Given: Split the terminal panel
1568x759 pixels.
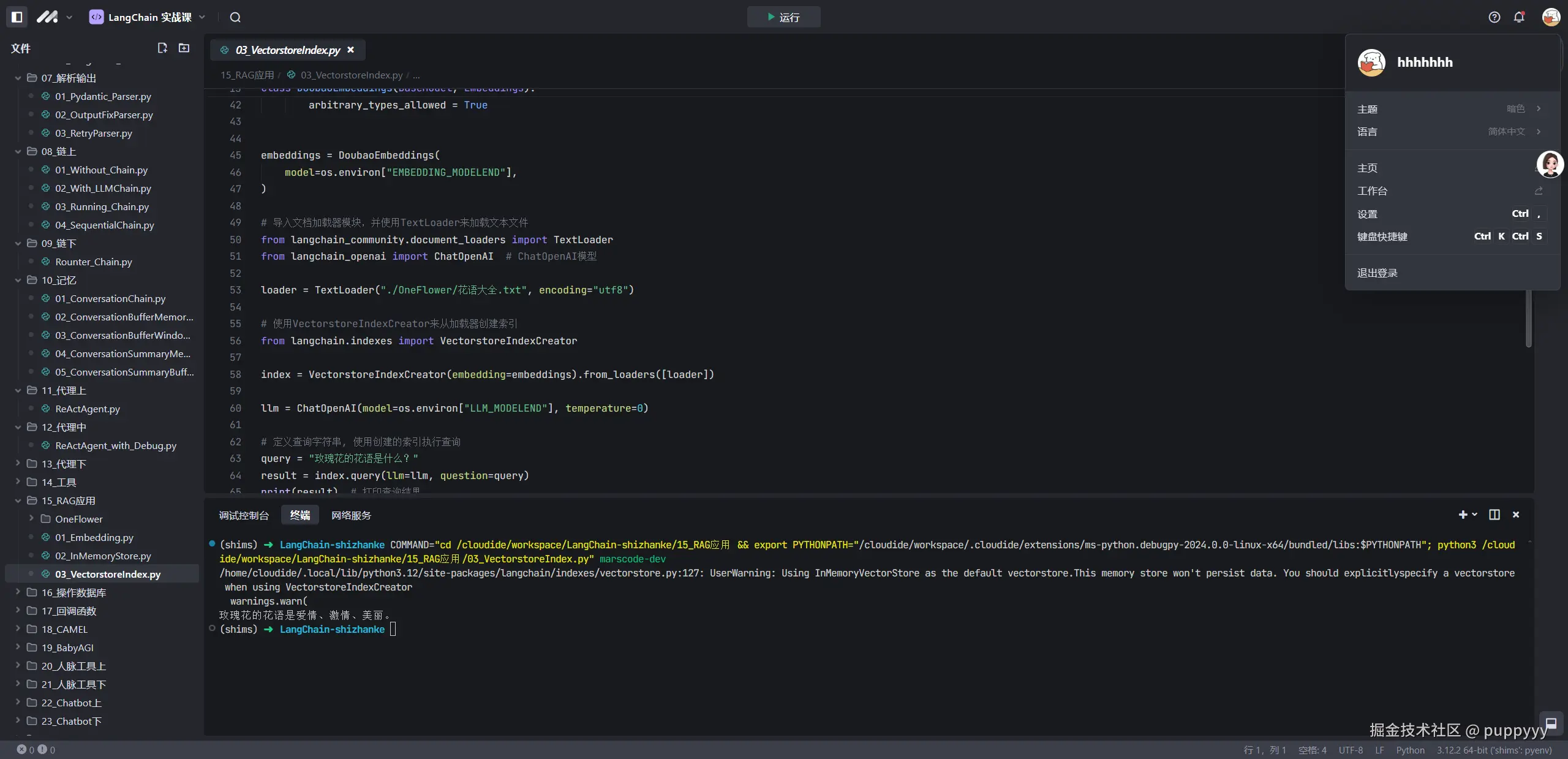Looking at the screenshot, I should (x=1494, y=515).
